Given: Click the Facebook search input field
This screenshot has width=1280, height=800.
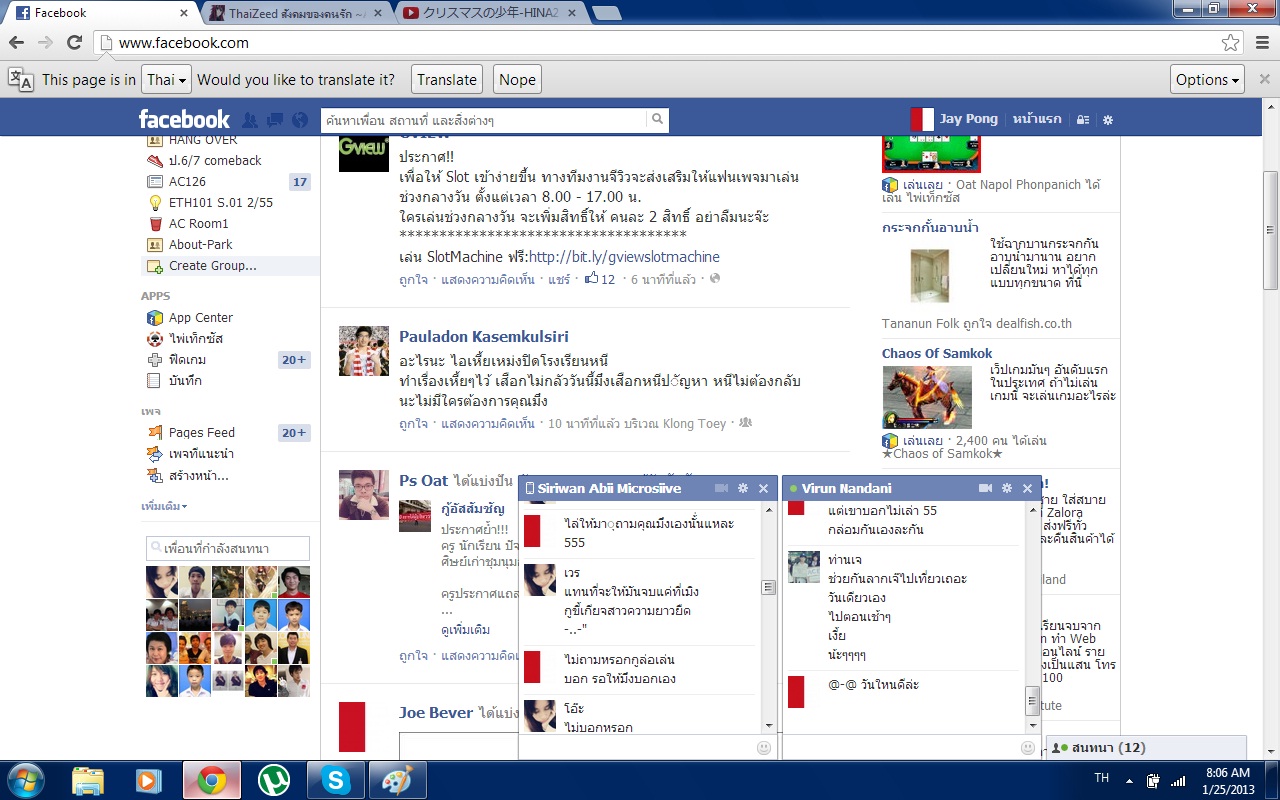Looking at the screenshot, I should pos(484,120).
